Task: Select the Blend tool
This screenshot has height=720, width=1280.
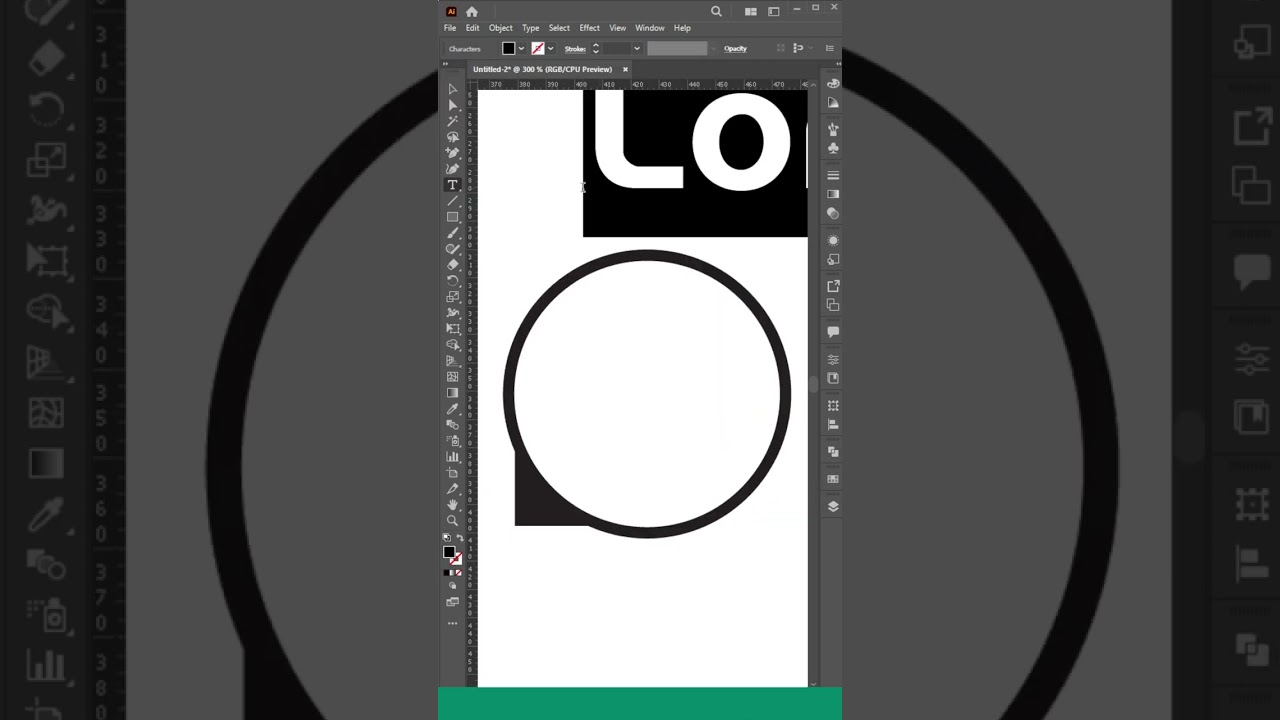Action: 453,425
